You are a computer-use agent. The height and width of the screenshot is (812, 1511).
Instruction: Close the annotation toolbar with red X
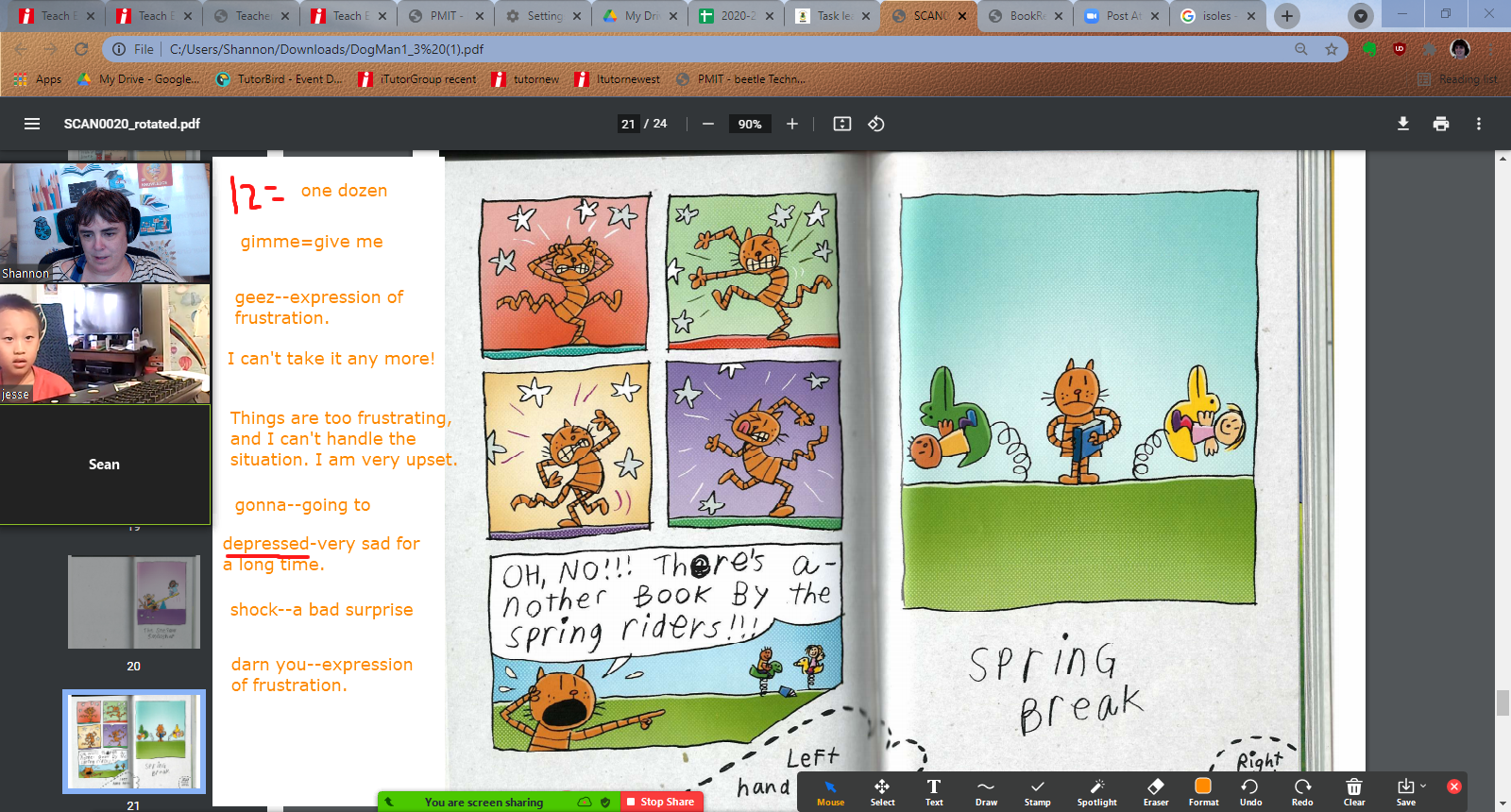coord(1454,787)
